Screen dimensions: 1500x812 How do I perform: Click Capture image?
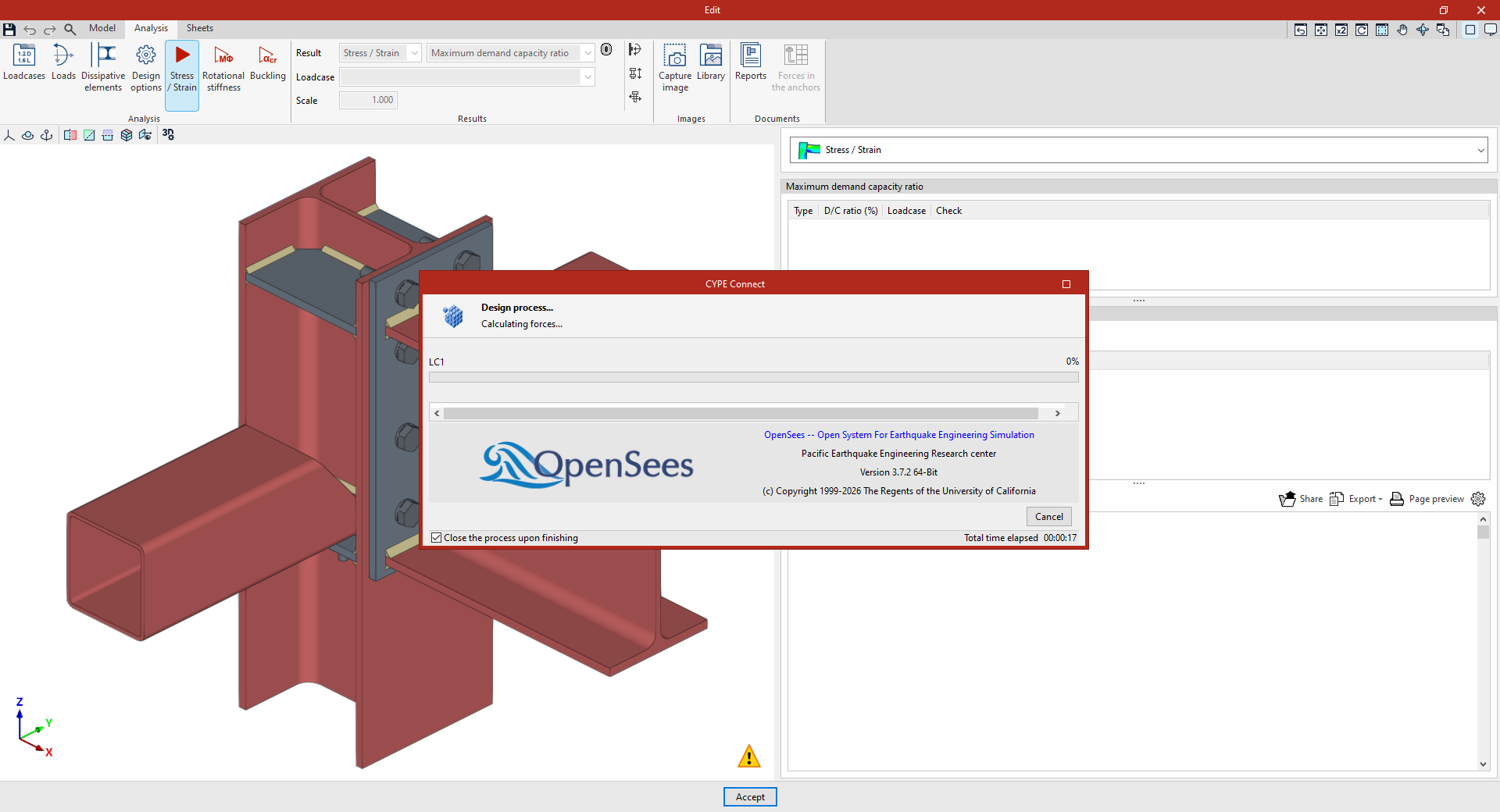point(675,68)
